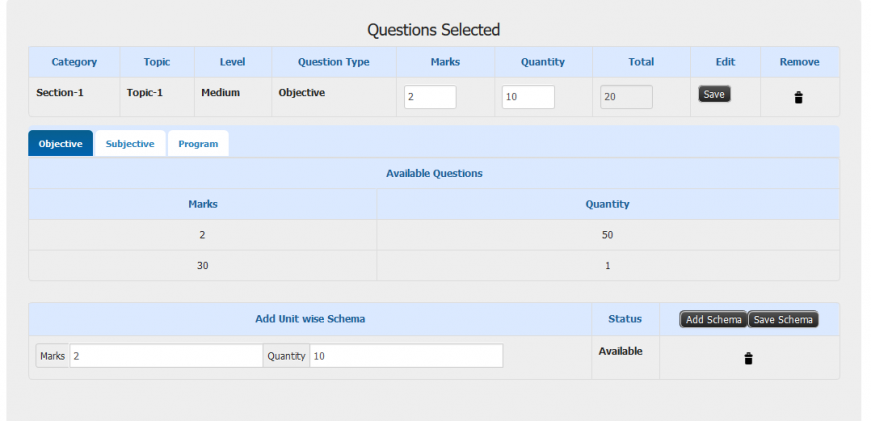Select the available row with 30 marks

[434, 265]
